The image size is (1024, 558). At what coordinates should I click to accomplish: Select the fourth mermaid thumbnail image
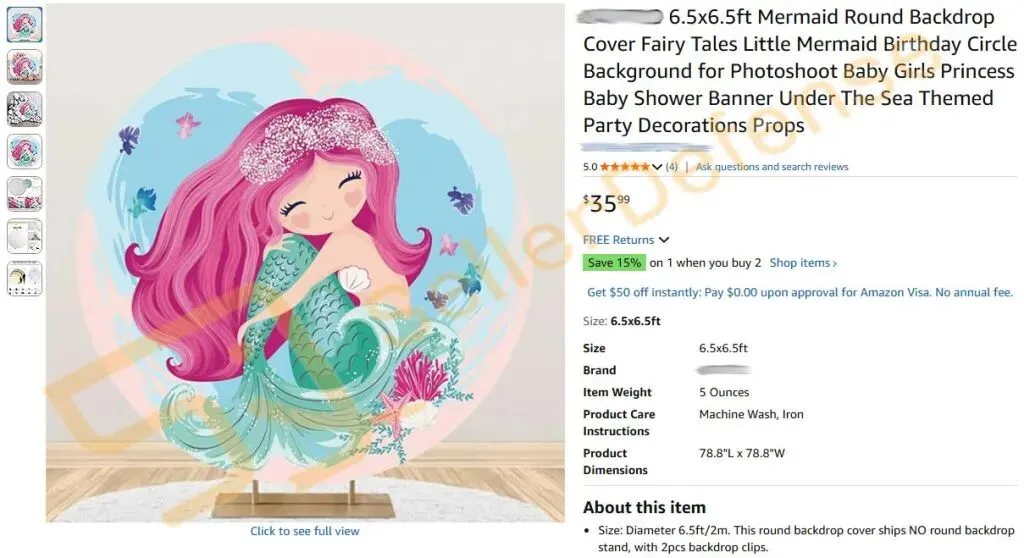click(x=25, y=151)
